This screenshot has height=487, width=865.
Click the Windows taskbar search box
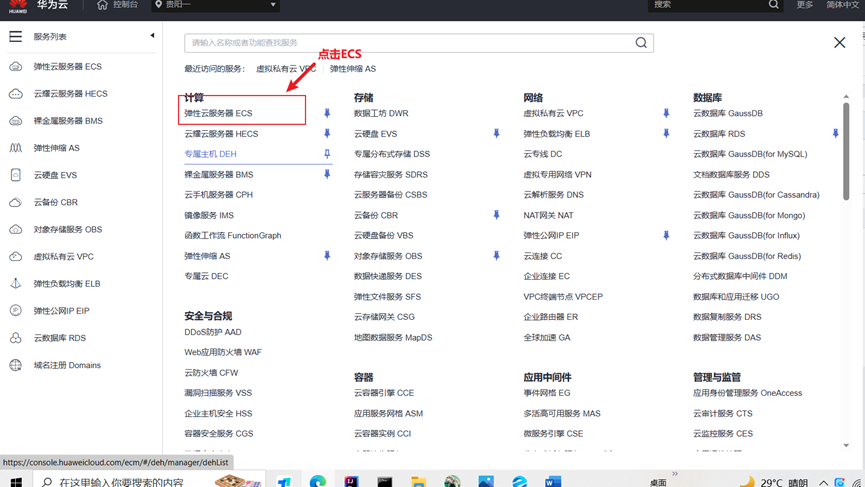[x=149, y=481]
